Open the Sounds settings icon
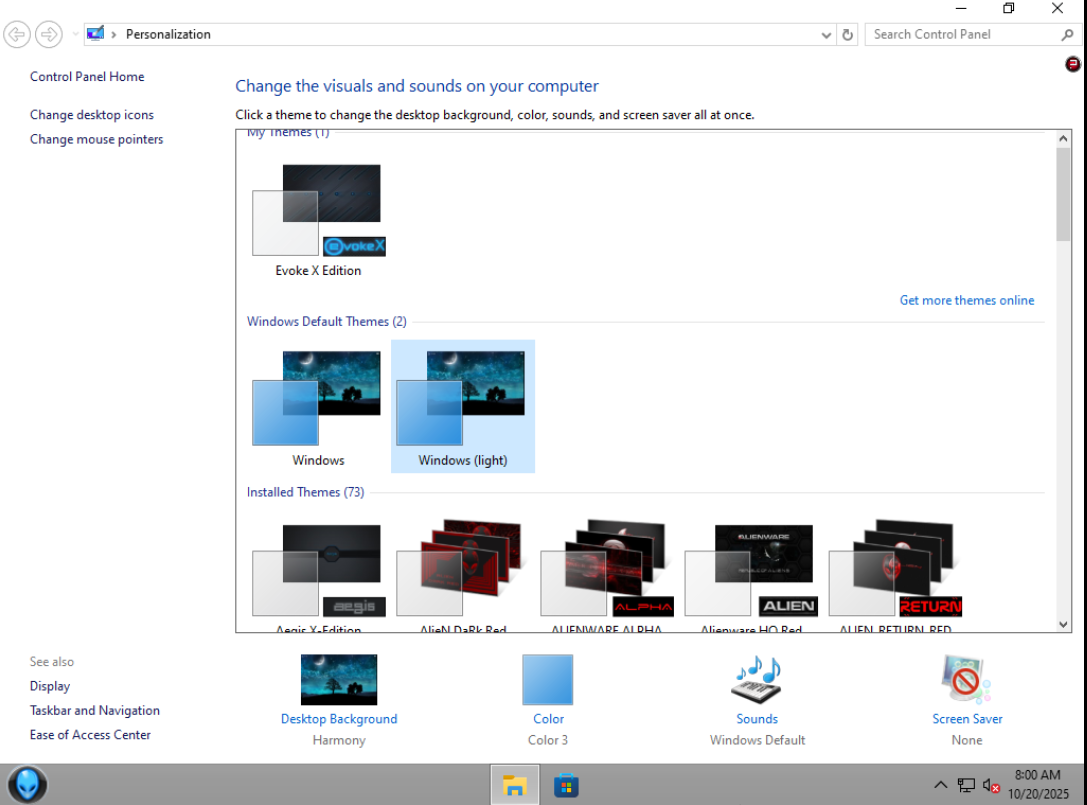This screenshot has width=1087, height=805. click(757, 681)
